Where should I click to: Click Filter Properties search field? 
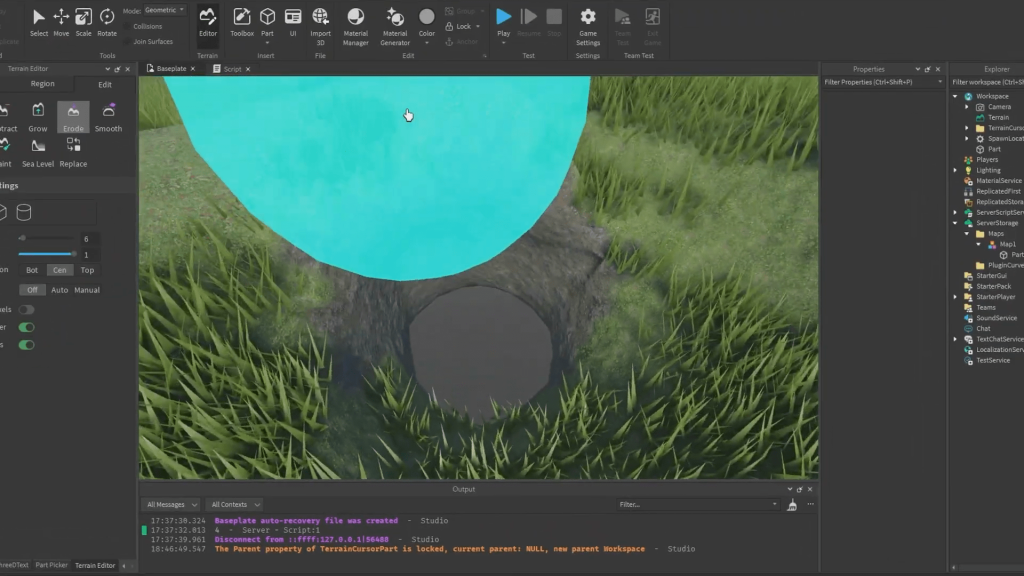[883, 82]
